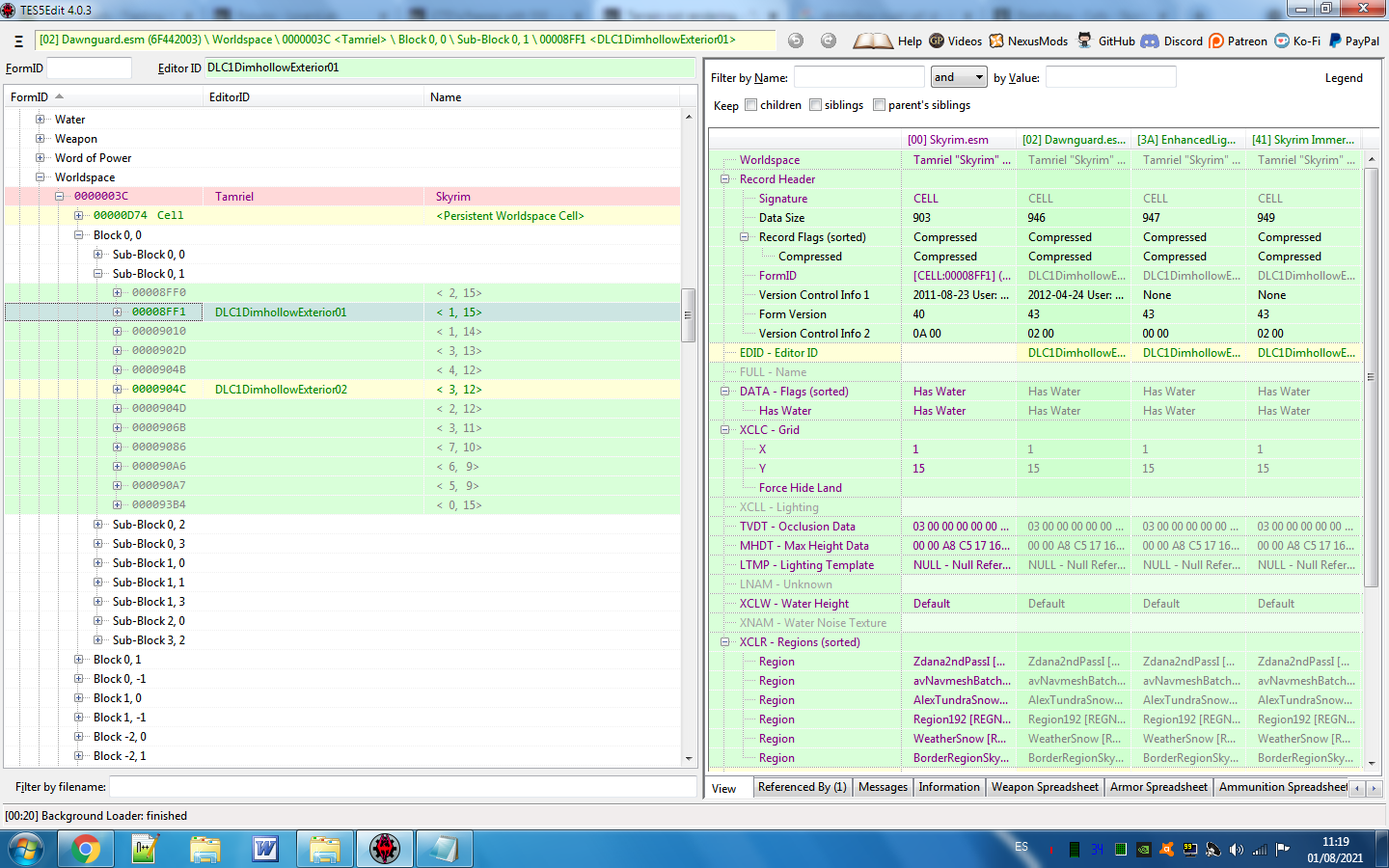Expand the Weapon tree node
This screenshot has height=868, width=1389.
coord(41,139)
